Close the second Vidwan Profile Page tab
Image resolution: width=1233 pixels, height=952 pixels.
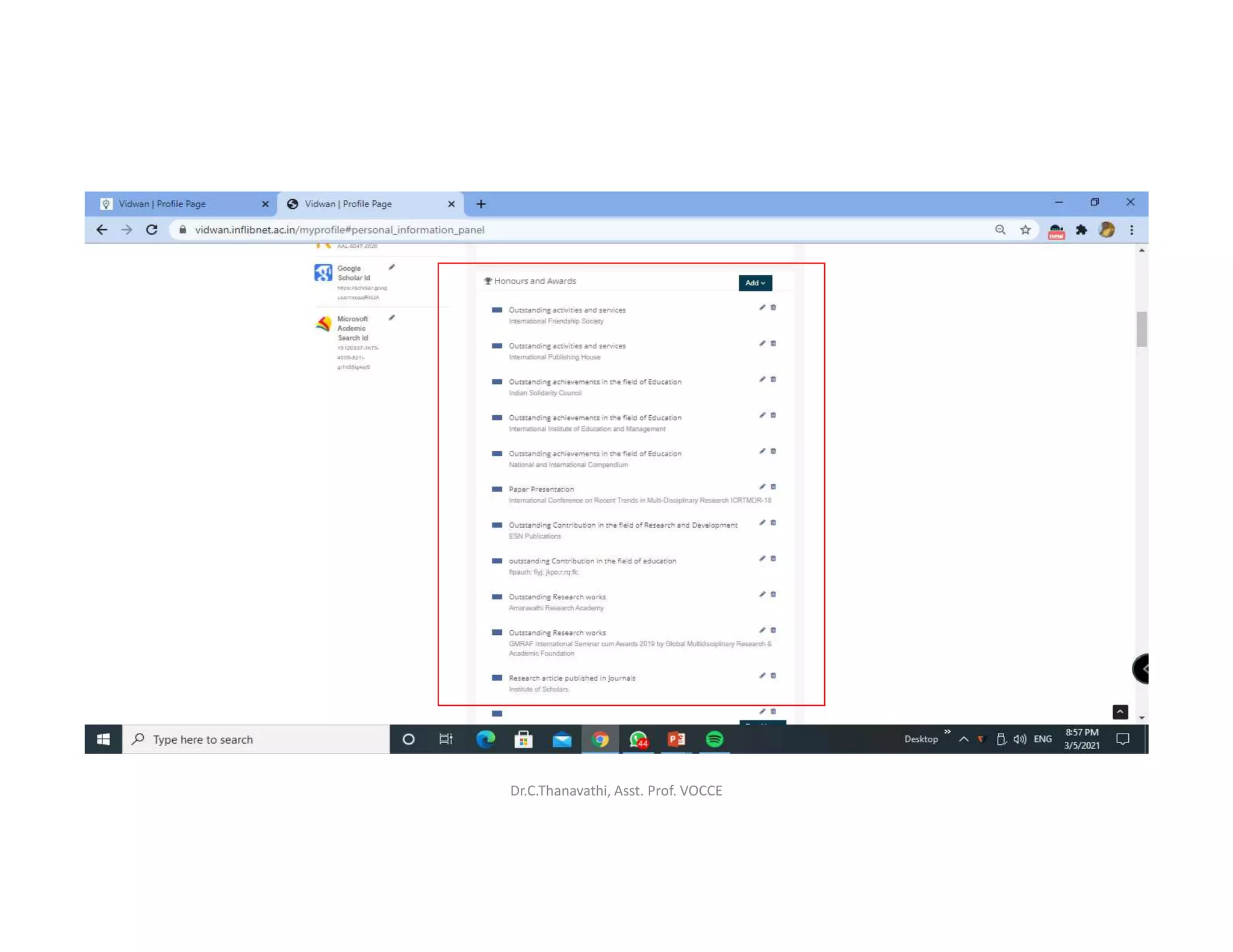click(x=451, y=204)
